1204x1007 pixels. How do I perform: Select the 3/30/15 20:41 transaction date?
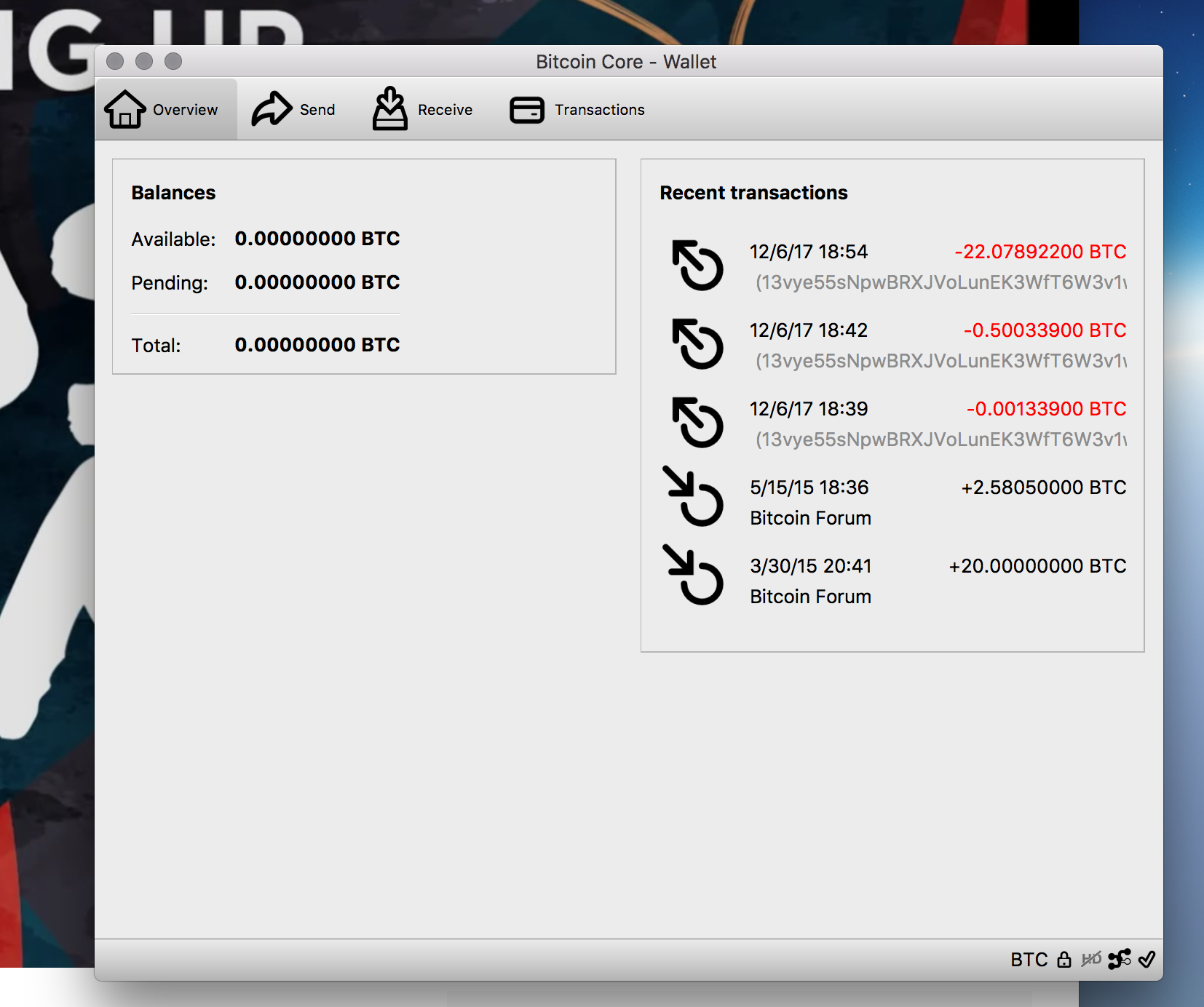[811, 566]
